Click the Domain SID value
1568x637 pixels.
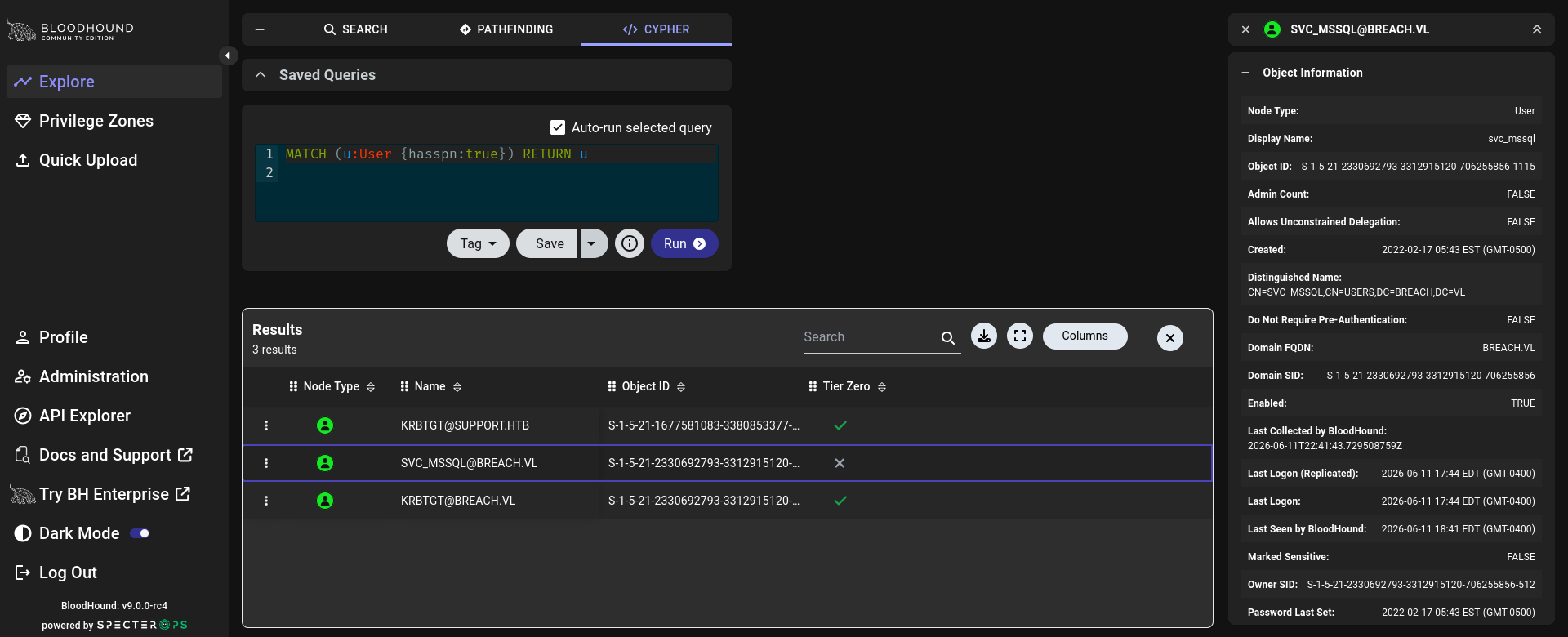coord(1431,376)
